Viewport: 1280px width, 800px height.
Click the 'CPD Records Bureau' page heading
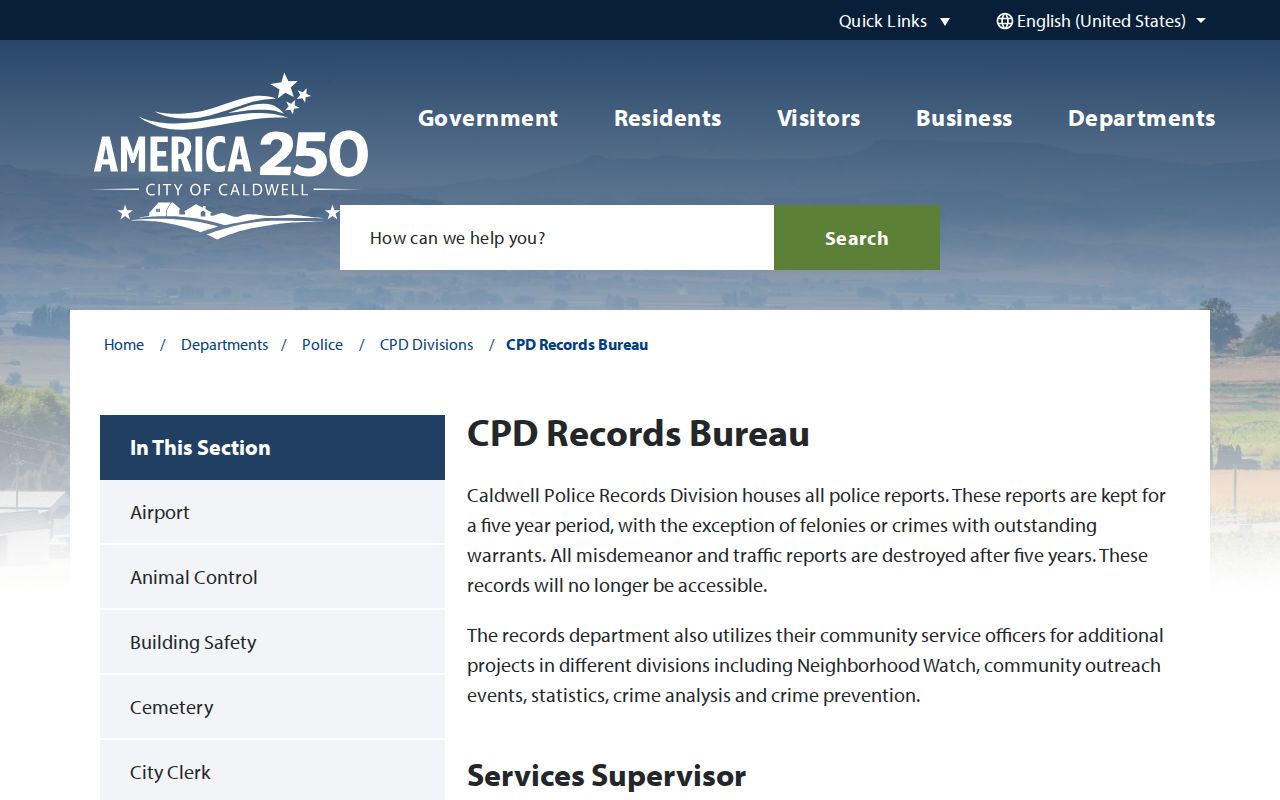pyautogui.click(x=638, y=434)
